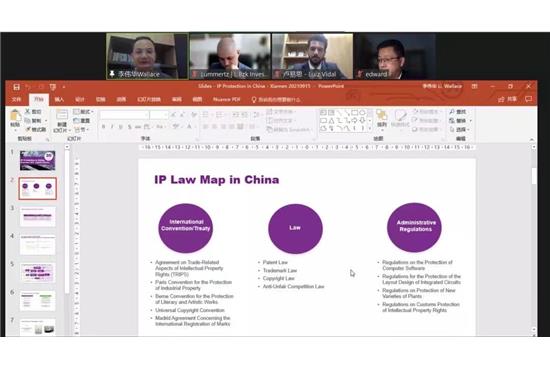Open the Replace dropdown arrow
Screen dimensions: 550x368
[x=470, y=121]
